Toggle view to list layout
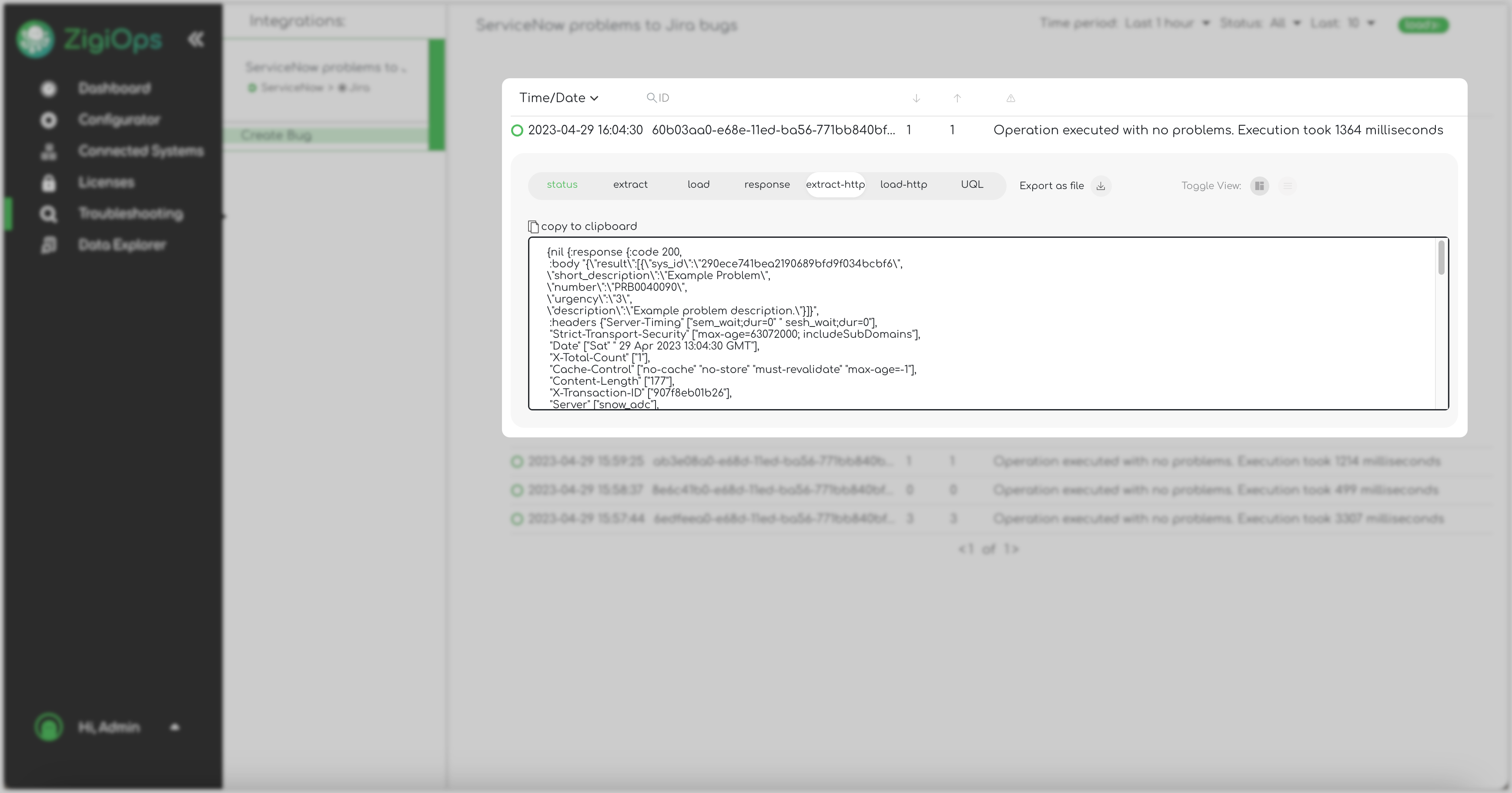The width and height of the screenshot is (1512, 793). point(1288,186)
